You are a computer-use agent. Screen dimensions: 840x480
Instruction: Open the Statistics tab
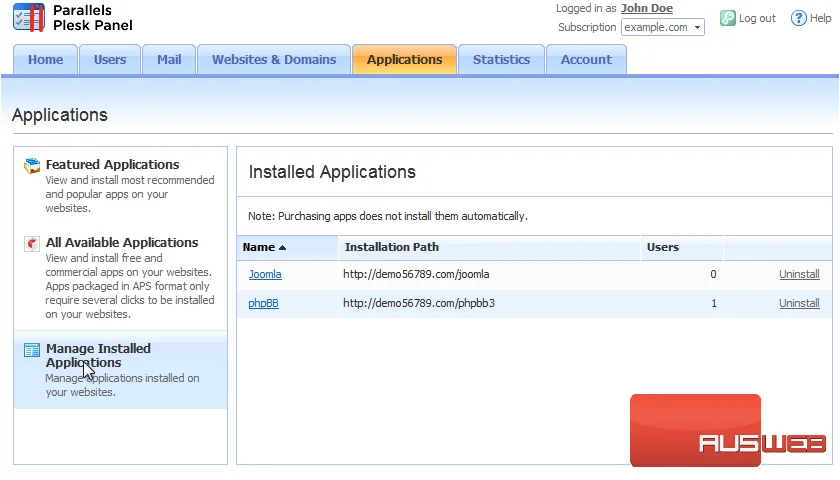click(x=501, y=59)
